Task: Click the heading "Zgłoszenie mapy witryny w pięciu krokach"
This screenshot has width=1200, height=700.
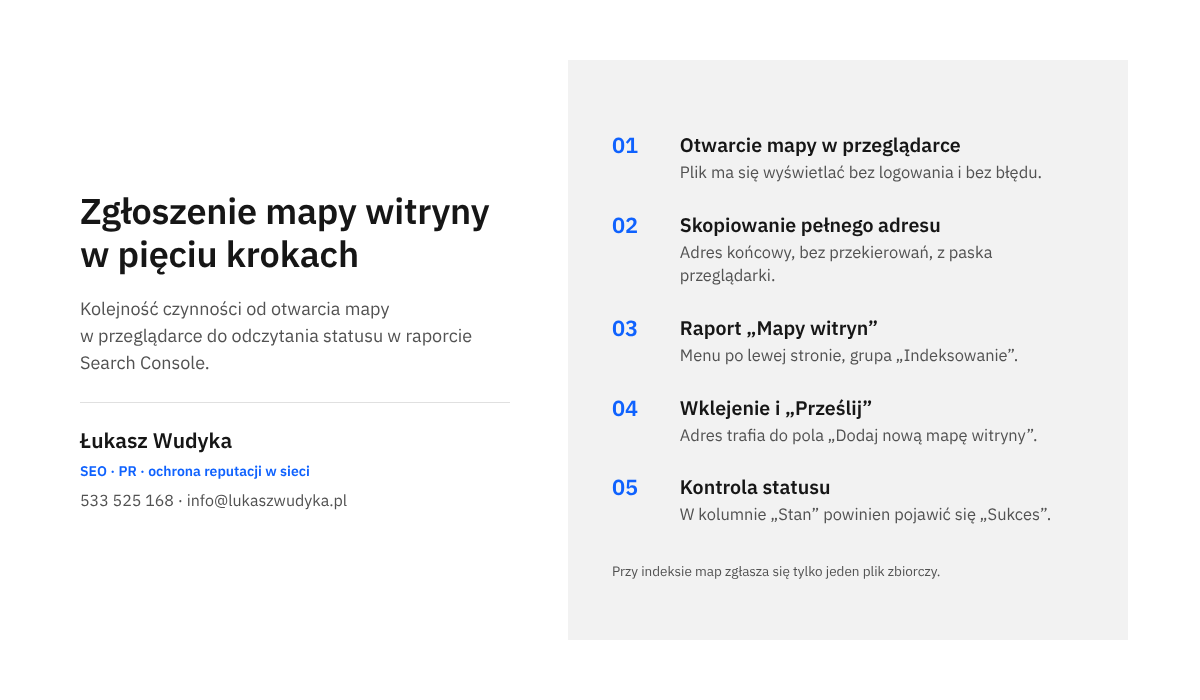Action: pos(285,233)
